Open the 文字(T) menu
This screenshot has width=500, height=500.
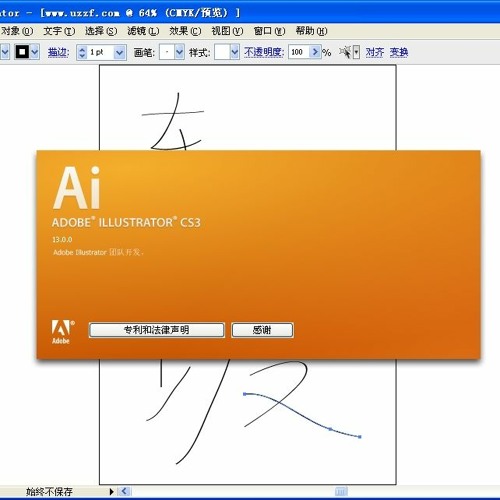(59, 31)
